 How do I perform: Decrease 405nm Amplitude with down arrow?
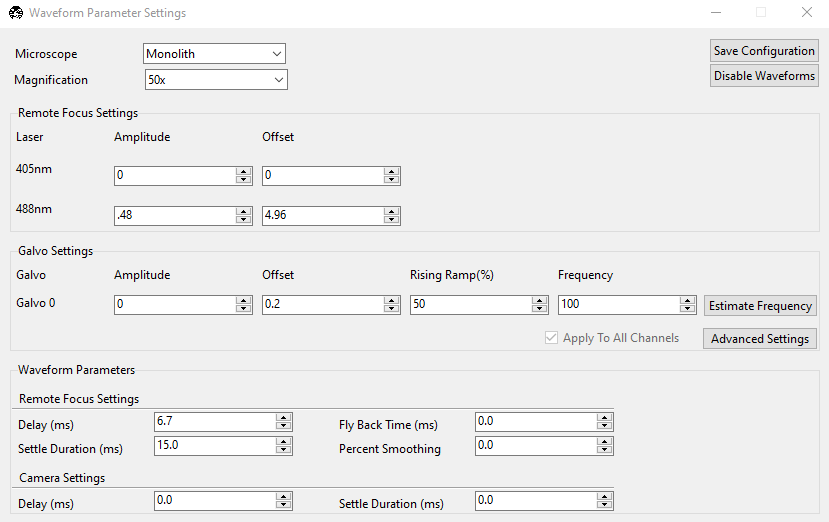tap(244, 180)
